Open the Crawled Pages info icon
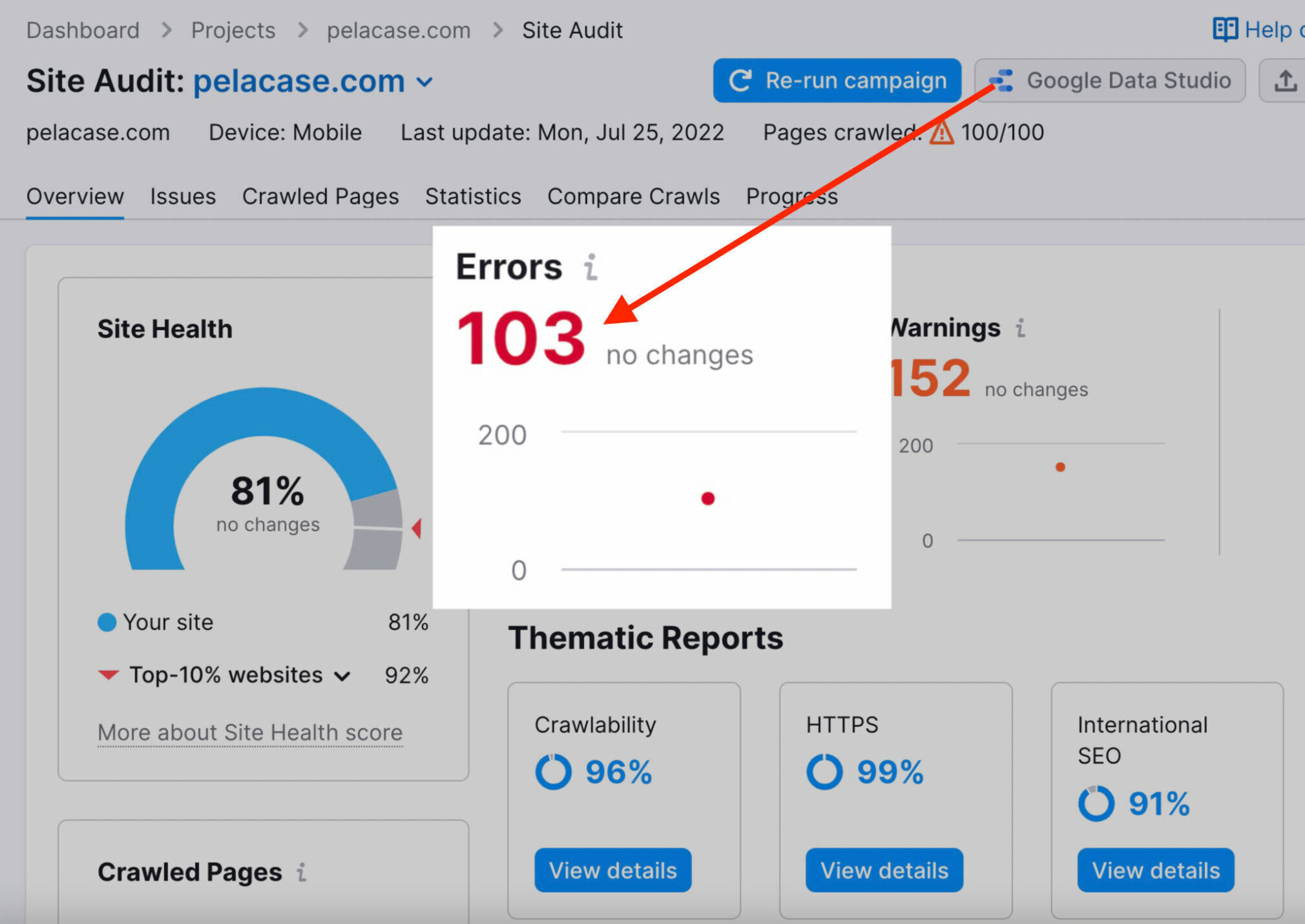The height and width of the screenshot is (924, 1305). tap(301, 872)
